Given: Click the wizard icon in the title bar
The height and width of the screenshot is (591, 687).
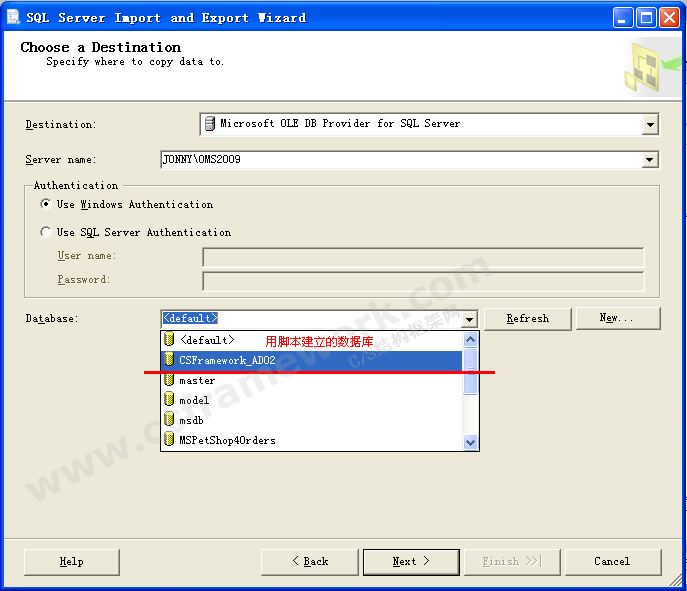Looking at the screenshot, I should (x=13, y=17).
